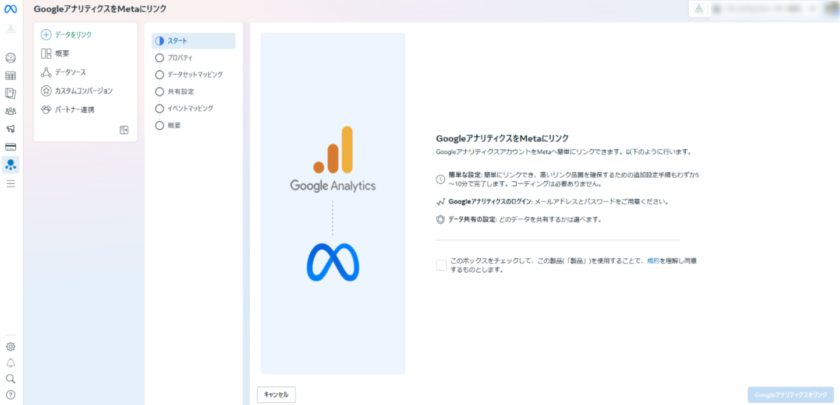
Task: Click the Meta logo in top-left corner
Action: point(11,8)
